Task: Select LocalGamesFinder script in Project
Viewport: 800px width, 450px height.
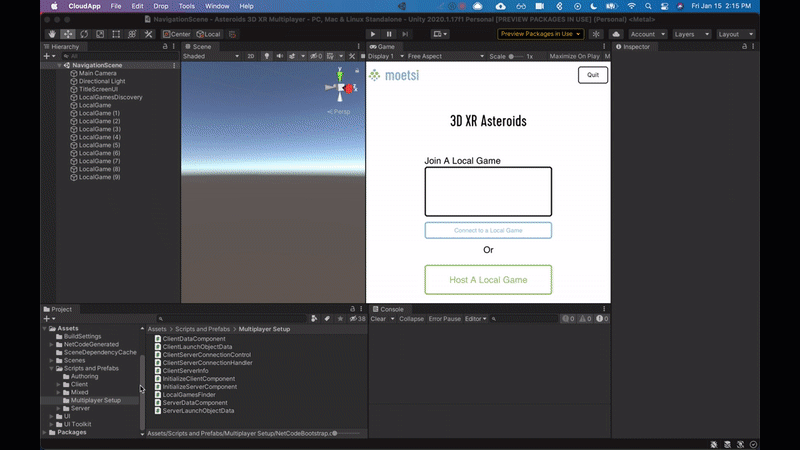Action: coord(189,395)
